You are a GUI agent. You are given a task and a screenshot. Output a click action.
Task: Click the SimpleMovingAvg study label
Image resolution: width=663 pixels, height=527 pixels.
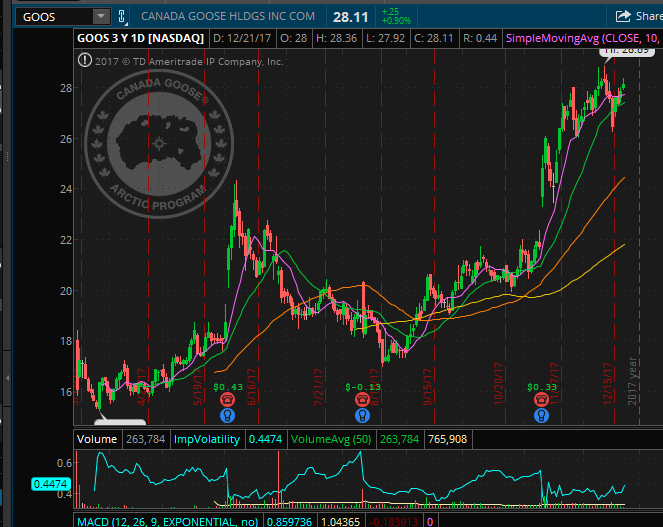pyautogui.click(x=582, y=38)
